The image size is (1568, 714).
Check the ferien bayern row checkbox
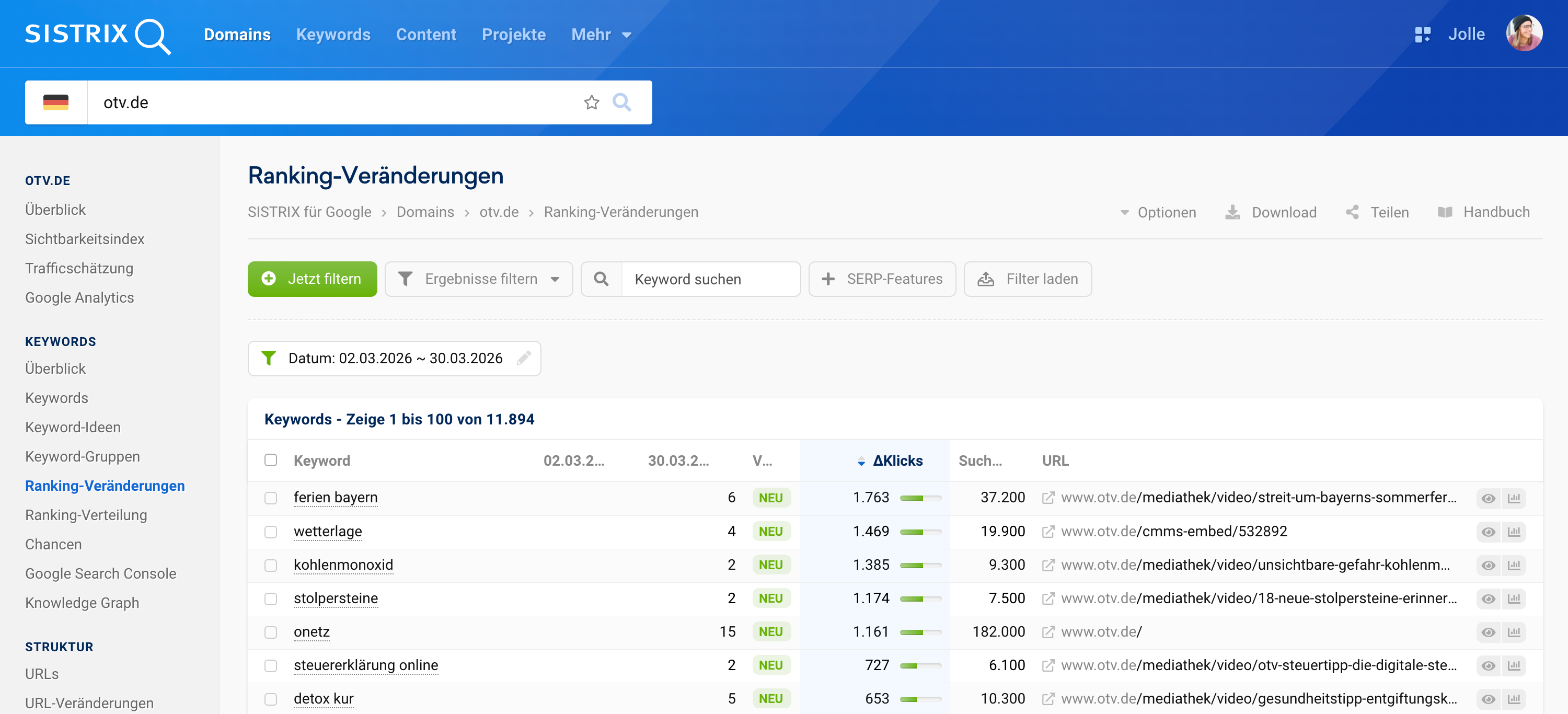(x=271, y=498)
